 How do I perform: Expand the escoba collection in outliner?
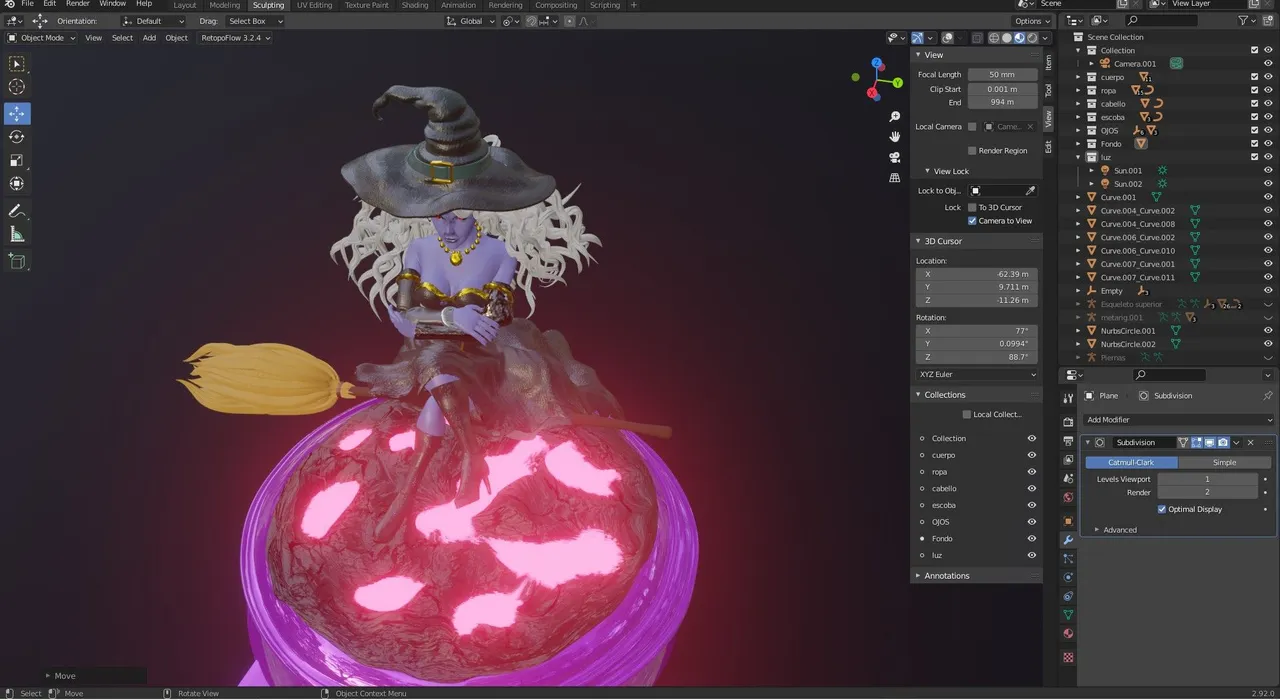pos(1078,117)
